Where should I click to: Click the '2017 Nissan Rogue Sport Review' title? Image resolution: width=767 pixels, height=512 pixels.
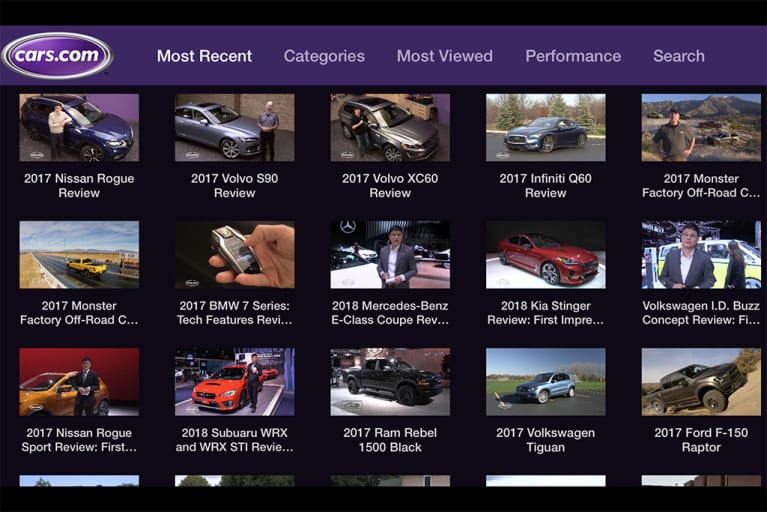(x=79, y=440)
